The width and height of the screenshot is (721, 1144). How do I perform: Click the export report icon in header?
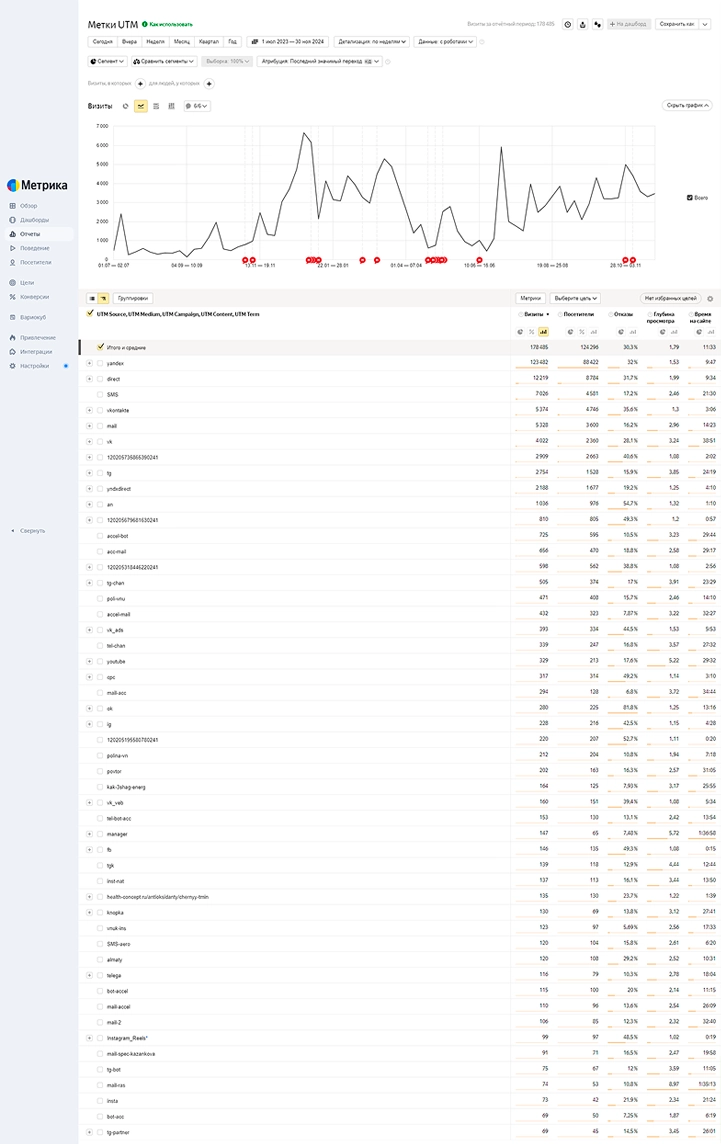point(582,24)
